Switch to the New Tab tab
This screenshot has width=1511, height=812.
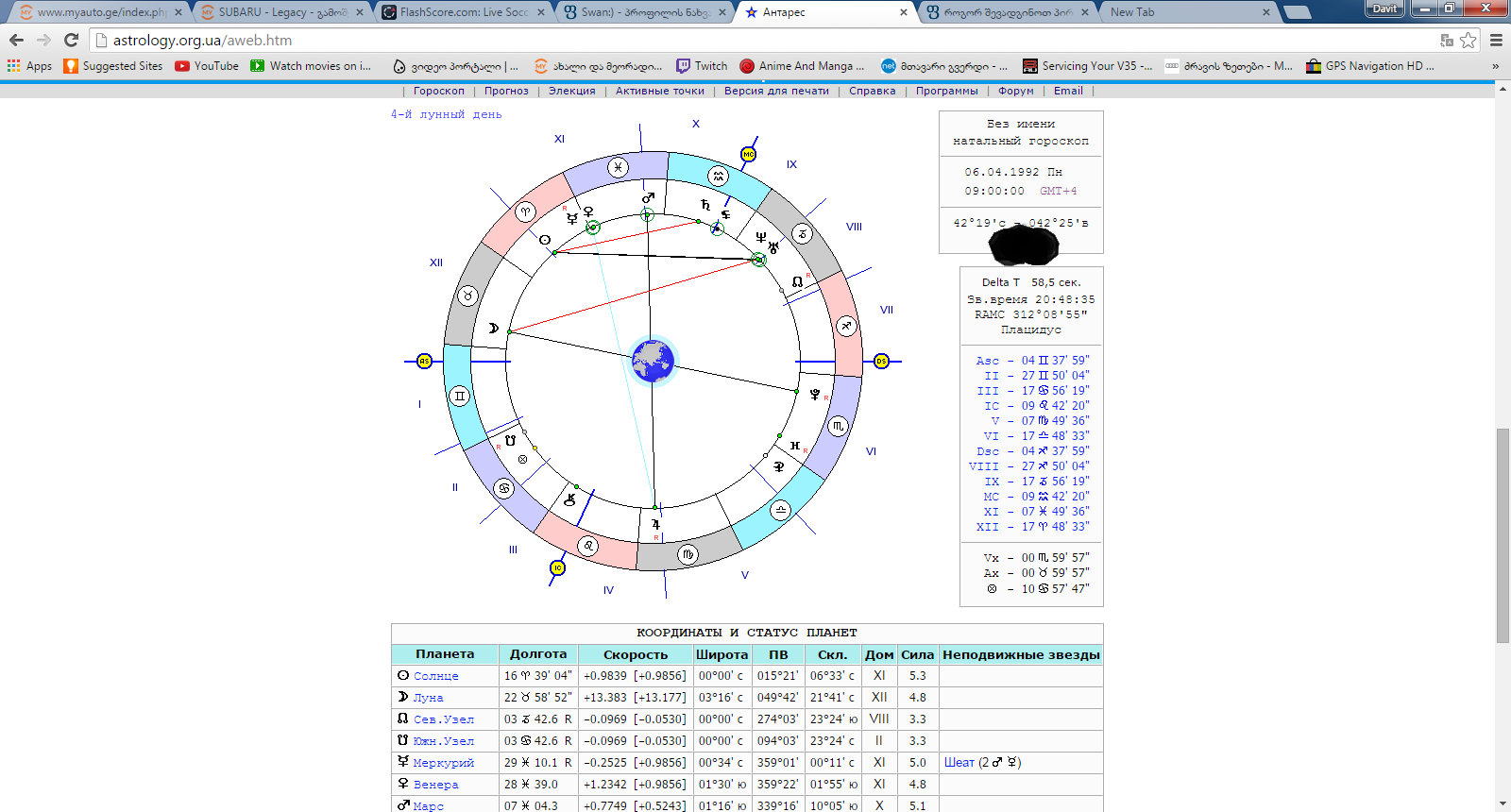[1188, 12]
